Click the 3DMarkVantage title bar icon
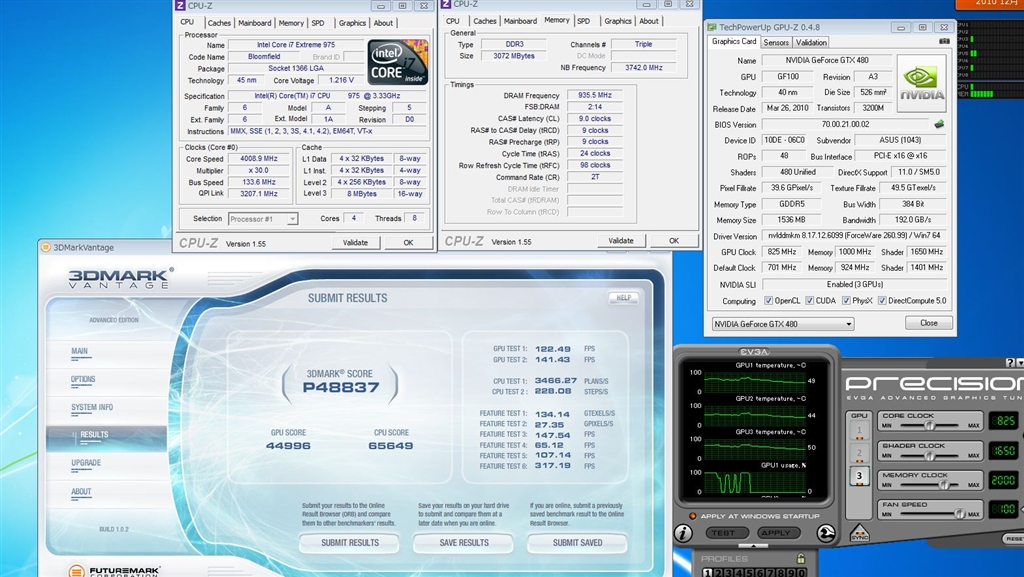Screen dimensions: 1024x577 46,247
